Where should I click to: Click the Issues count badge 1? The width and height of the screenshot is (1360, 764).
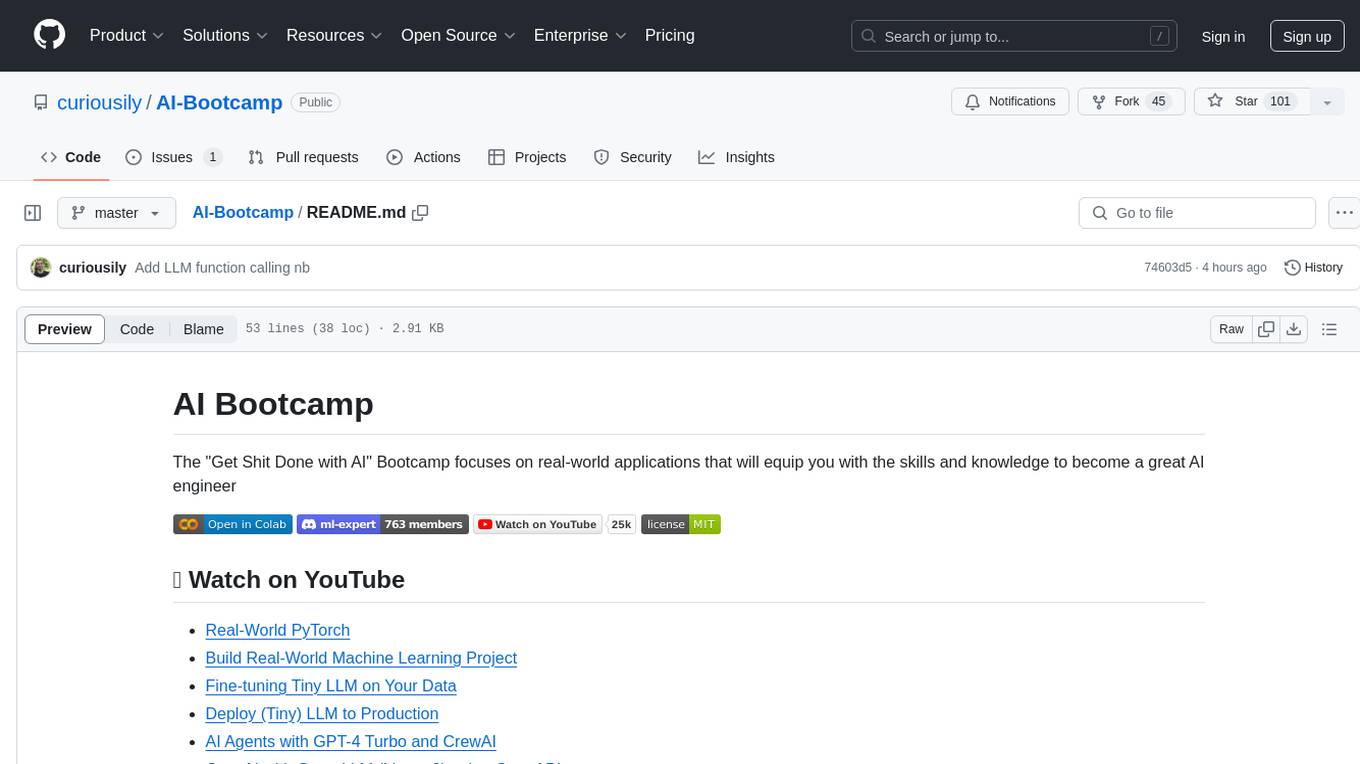pos(212,157)
